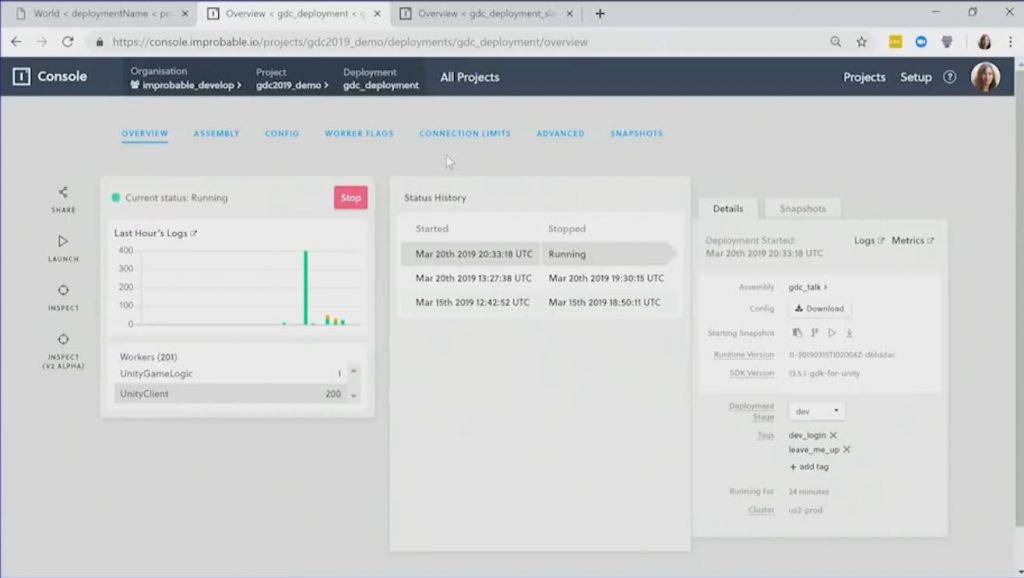Go to the Advanced tab

[560, 133]
